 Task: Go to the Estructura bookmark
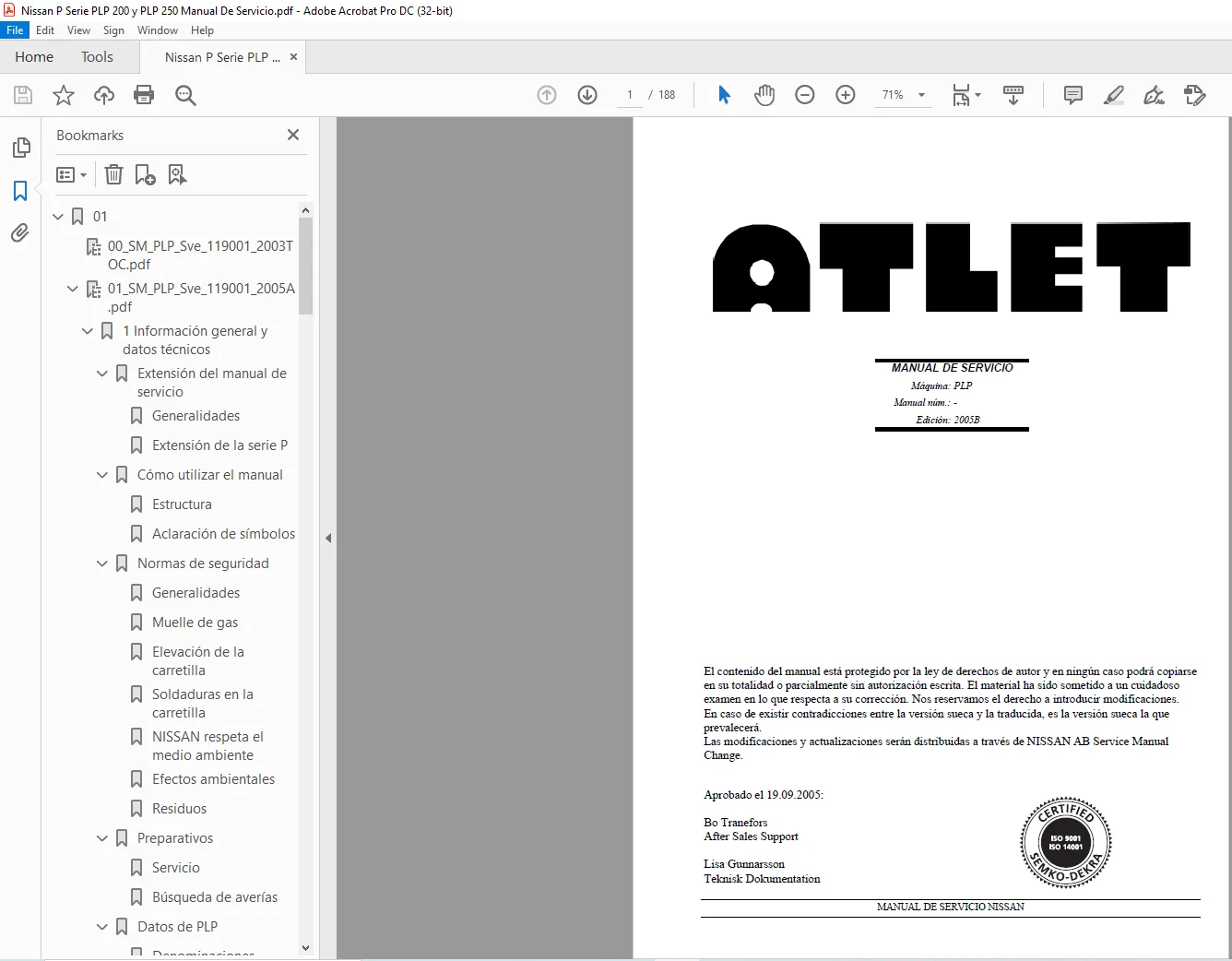(182, 504)
